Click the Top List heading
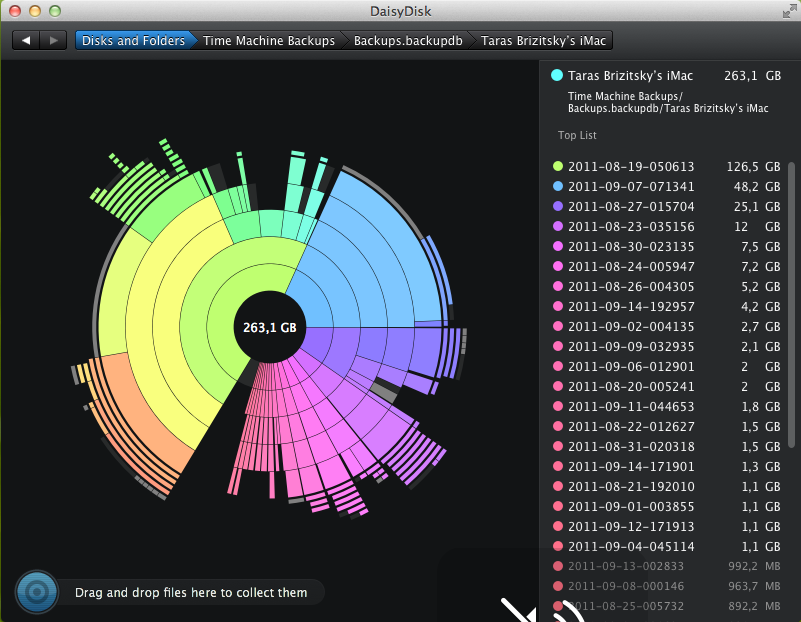Viewport: 801px width, 622px height. point(577,135)
